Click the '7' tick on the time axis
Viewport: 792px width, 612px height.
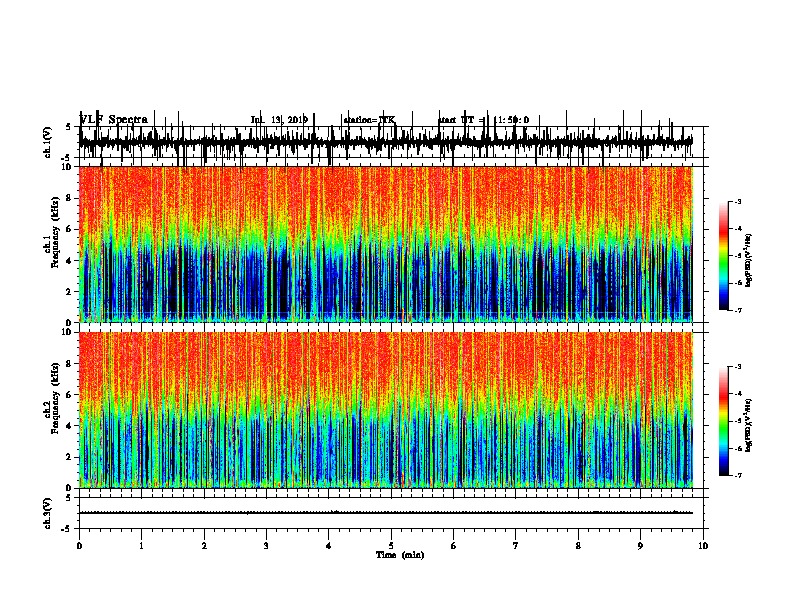[x=516, y=546]
